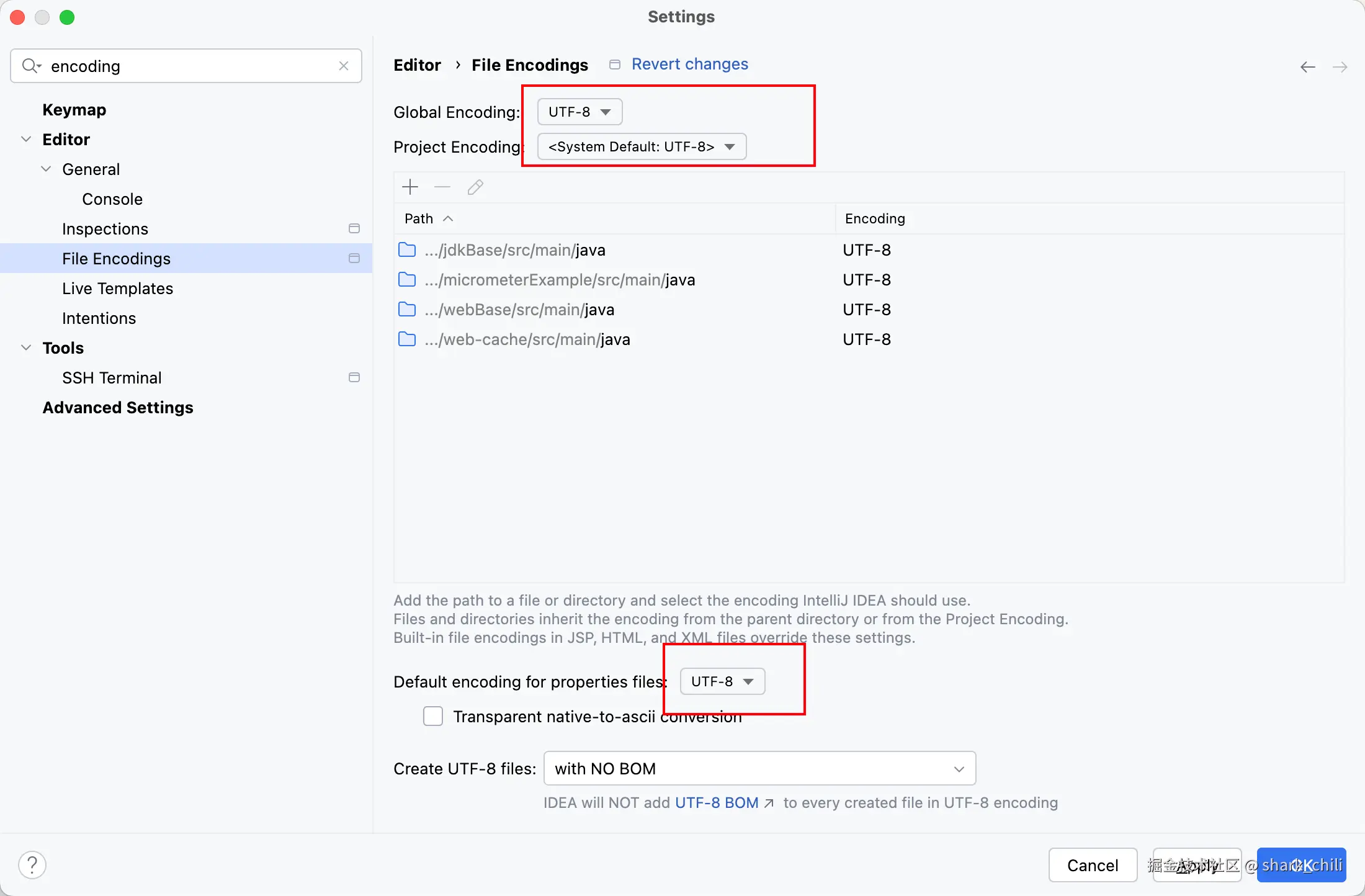The height and width of the screenshot is (896, 1365).
Task: Open help via the question mark icon
Action: pos(32,864)
